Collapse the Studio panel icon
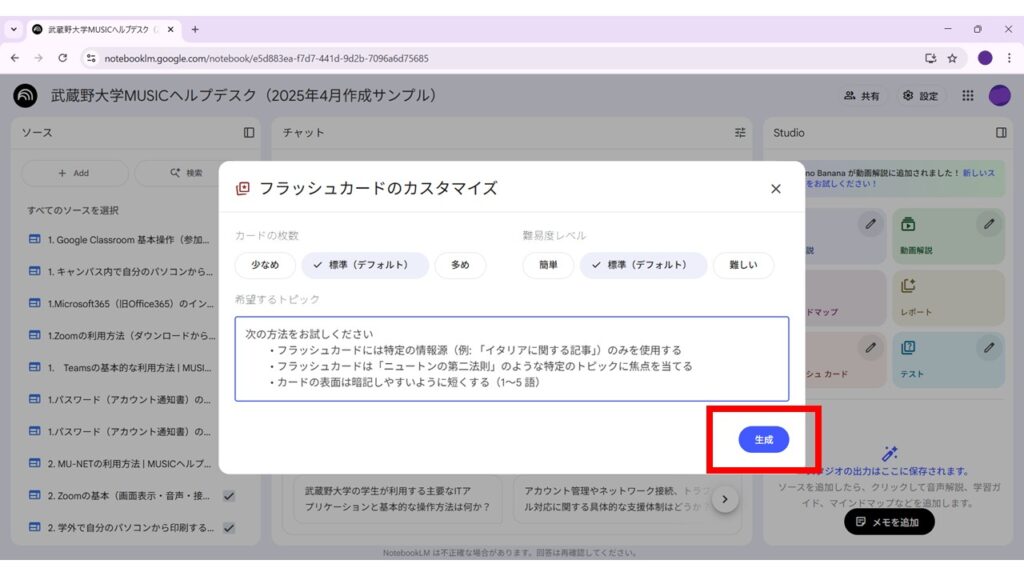The height and width of the screenshot is (576, 1024). (1001, 132)
